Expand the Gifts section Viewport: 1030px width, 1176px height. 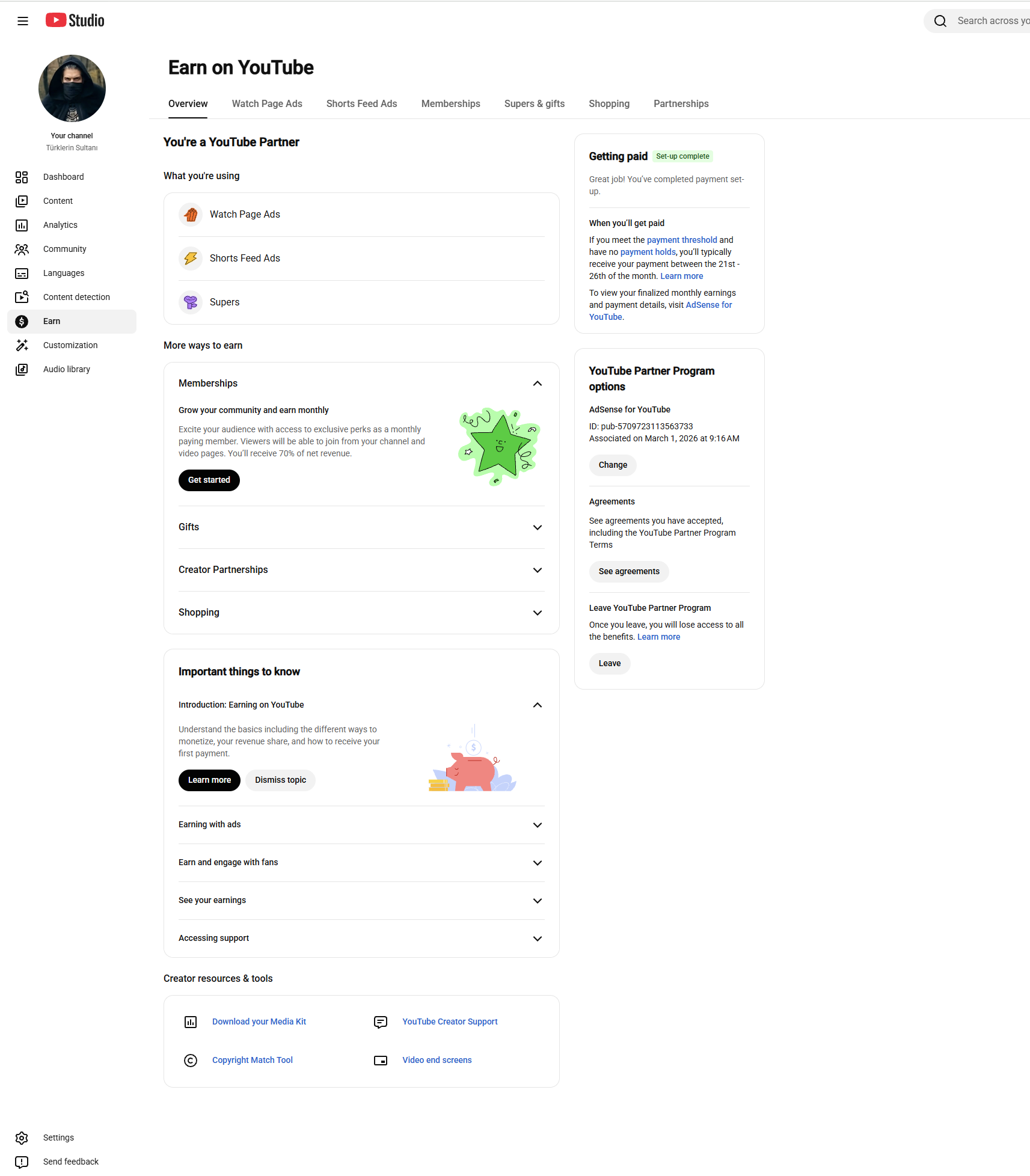(538, 527)
